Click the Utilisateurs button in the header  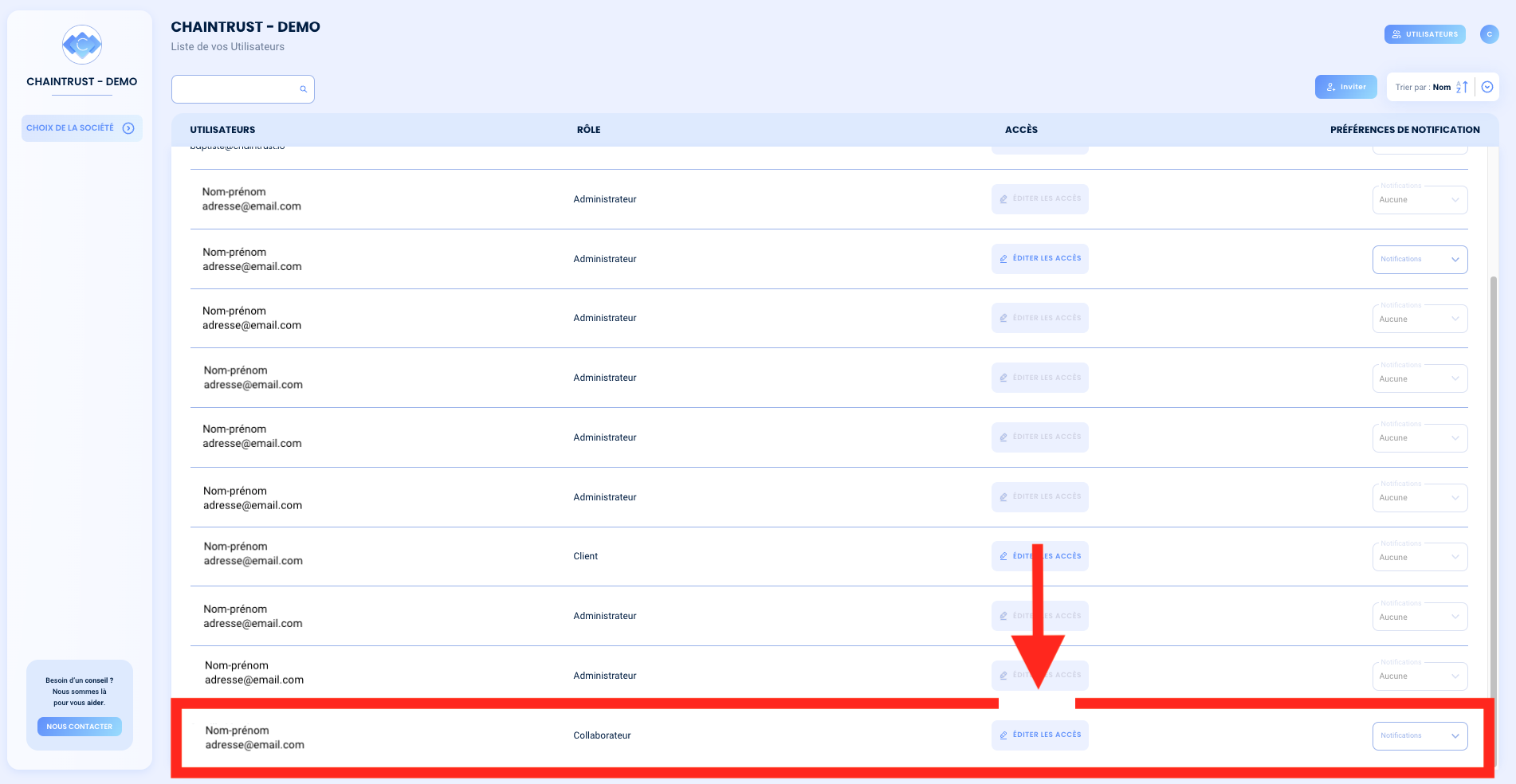(1424, 34)
